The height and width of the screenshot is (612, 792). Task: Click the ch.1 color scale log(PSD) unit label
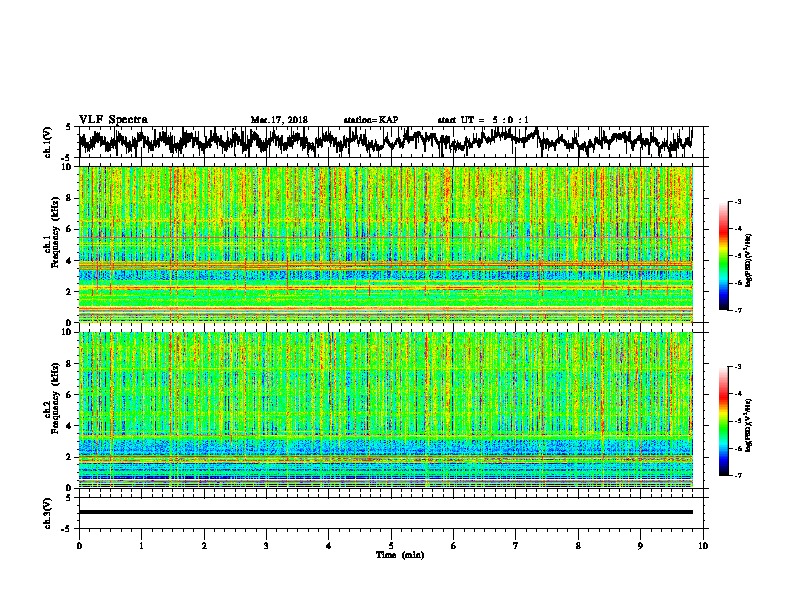[749, 260]
